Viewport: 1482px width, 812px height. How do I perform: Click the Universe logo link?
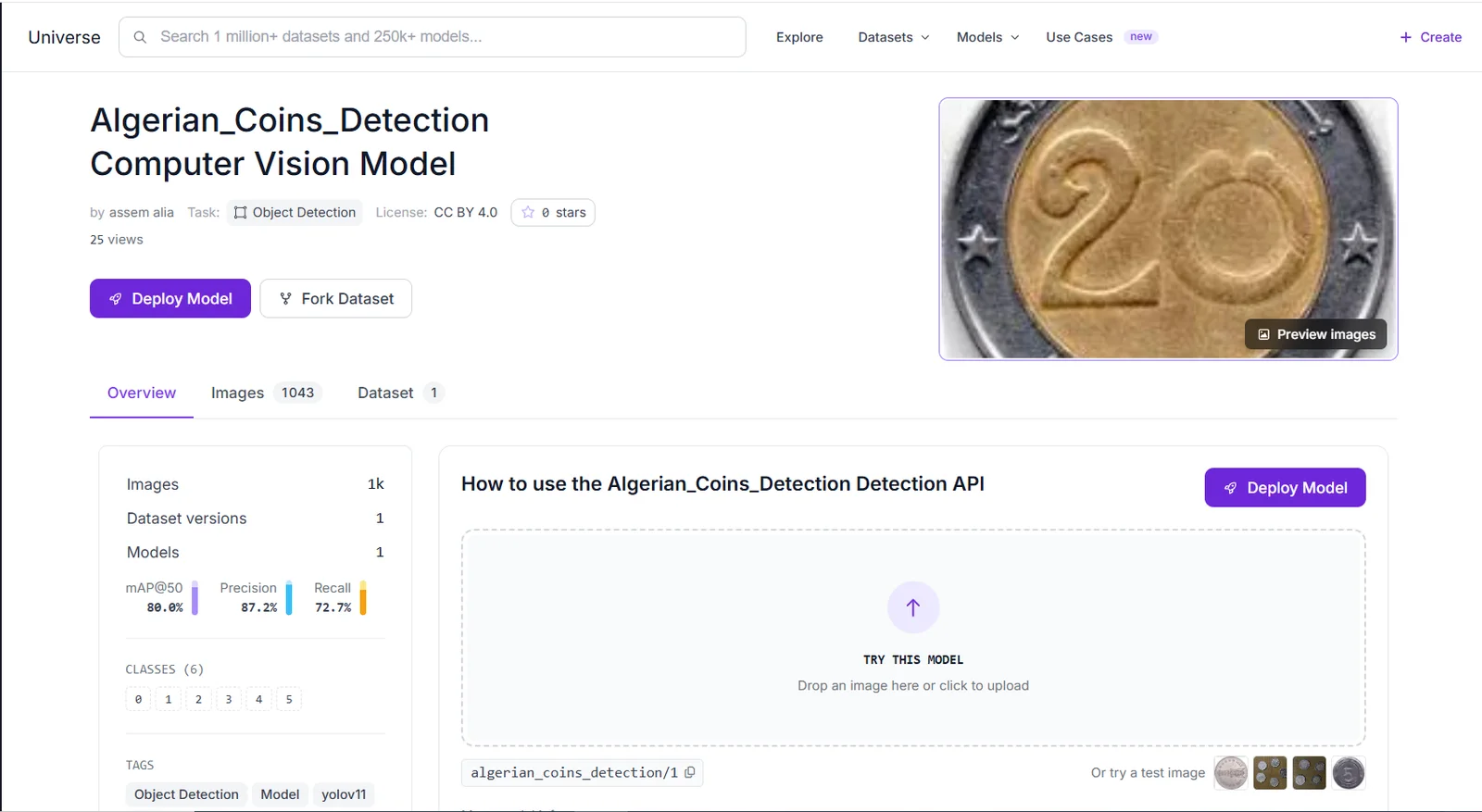click(64, 37)
